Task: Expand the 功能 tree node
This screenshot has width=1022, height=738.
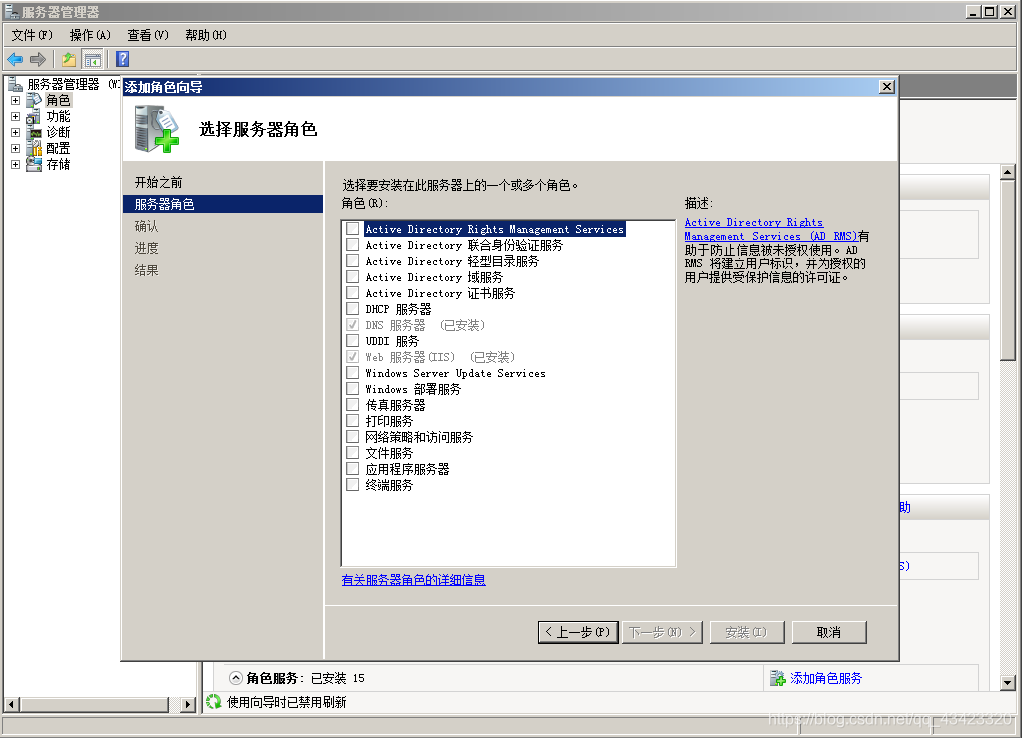Action: (x=15, y=117)
